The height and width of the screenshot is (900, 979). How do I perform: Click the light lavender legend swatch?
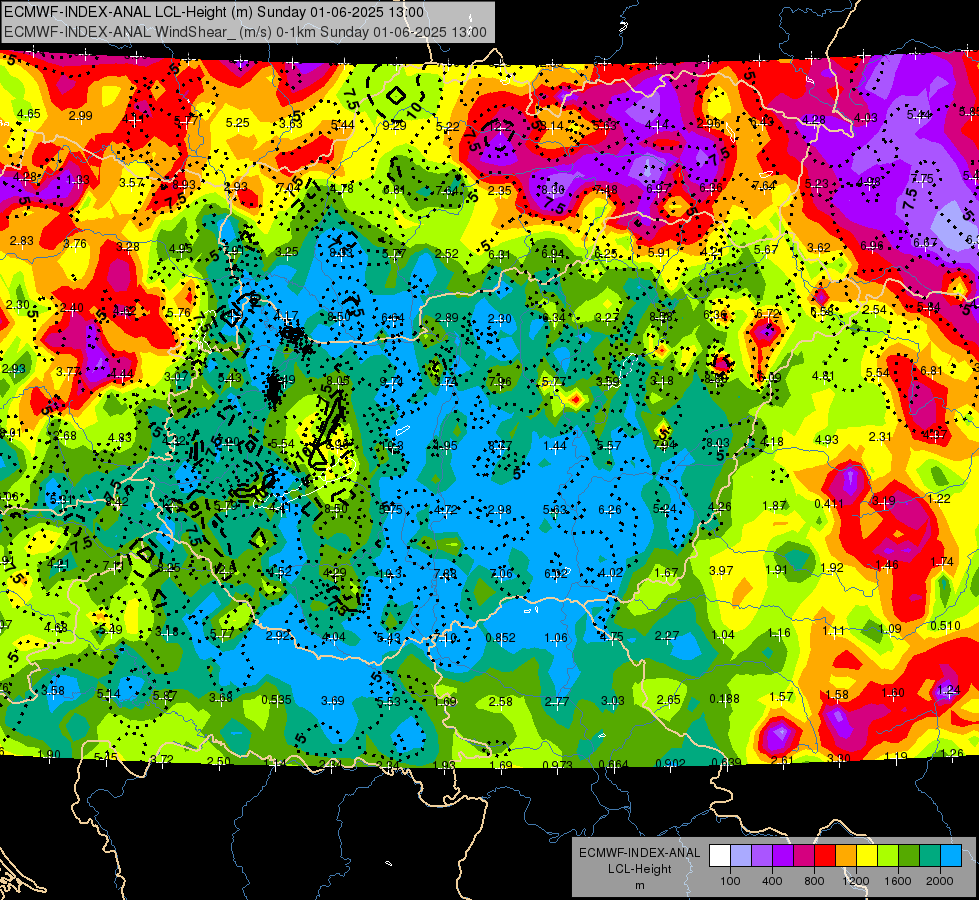(x=741, y=856)
